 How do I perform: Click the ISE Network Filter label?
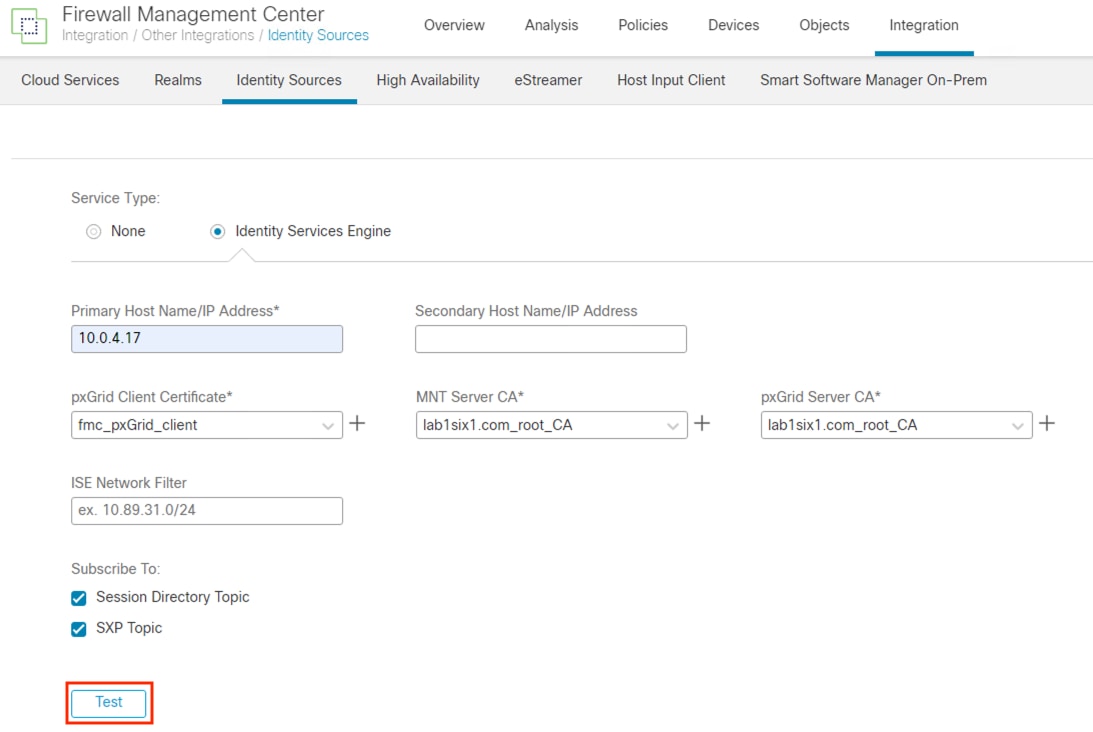(x=129, y=483)
